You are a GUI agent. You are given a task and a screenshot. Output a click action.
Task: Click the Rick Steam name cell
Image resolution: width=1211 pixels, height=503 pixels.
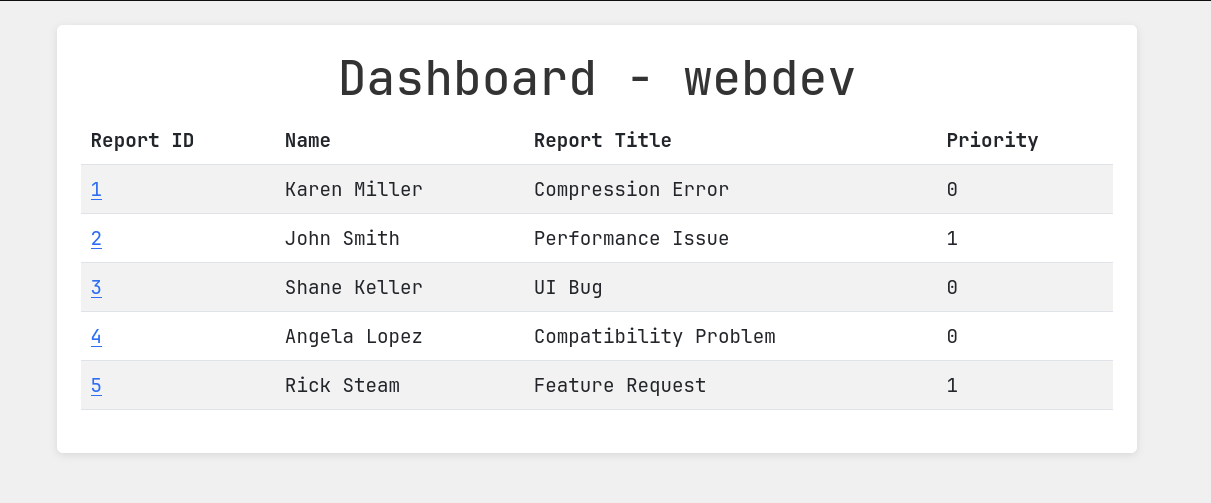click(342, 386)
